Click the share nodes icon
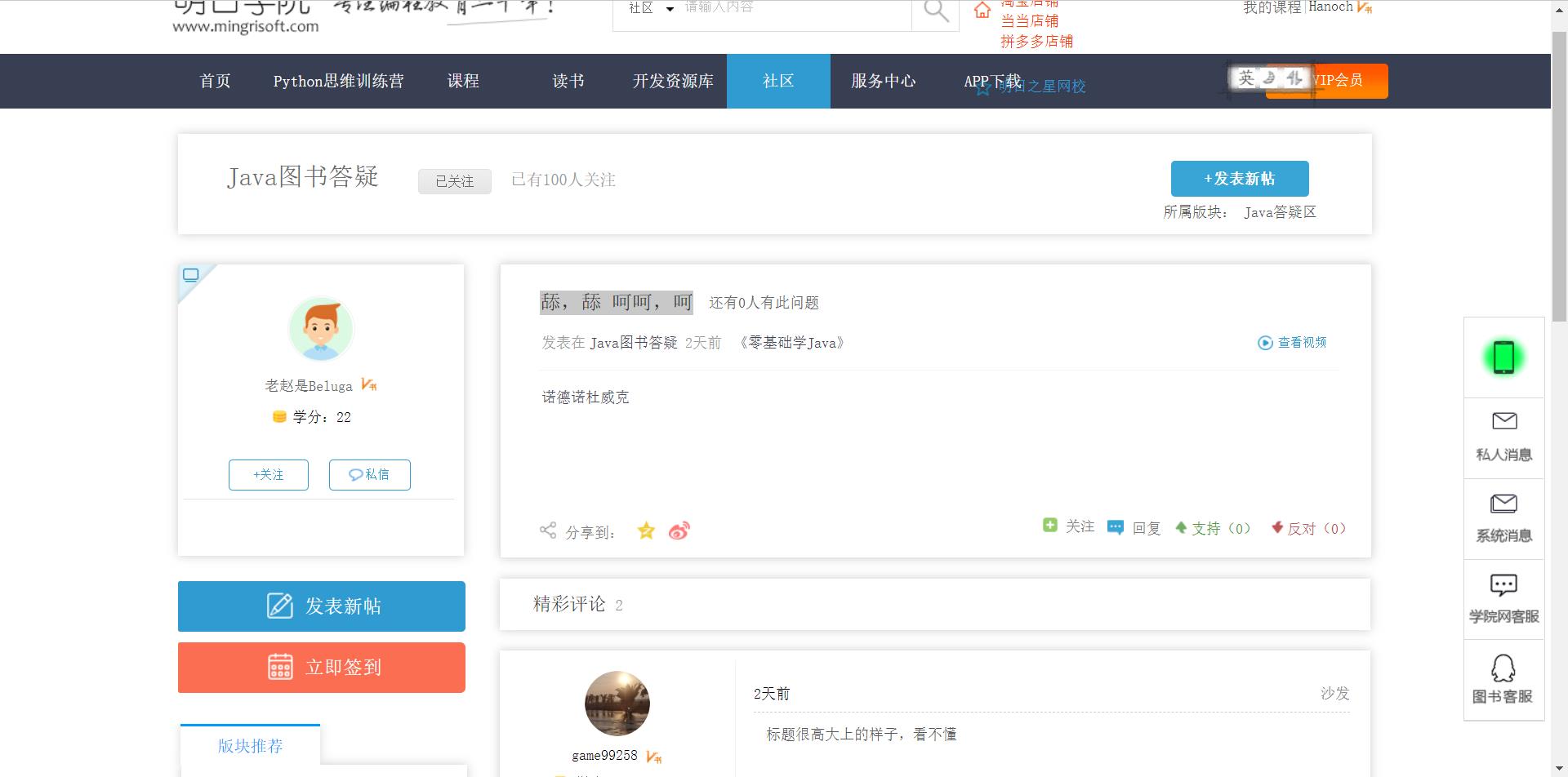1568x777 pixels. pyautogui.click(x=548, y=531)
